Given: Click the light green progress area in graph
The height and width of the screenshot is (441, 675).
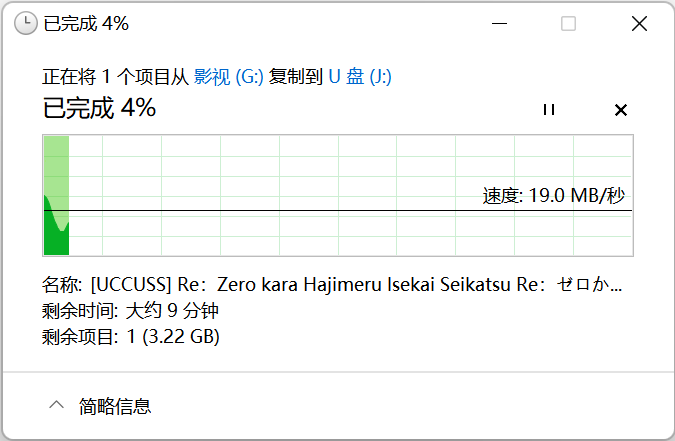Looking at the screenshot, I should click(x=56, y=165).
